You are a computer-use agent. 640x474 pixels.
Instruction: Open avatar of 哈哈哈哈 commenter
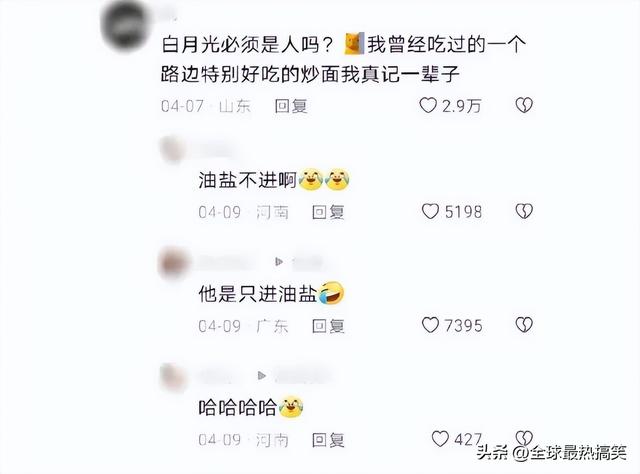[173, 376]
